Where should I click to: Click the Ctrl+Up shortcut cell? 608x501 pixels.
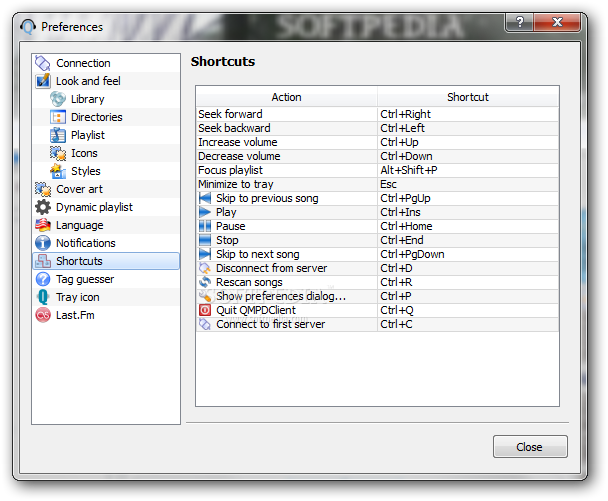468,142
